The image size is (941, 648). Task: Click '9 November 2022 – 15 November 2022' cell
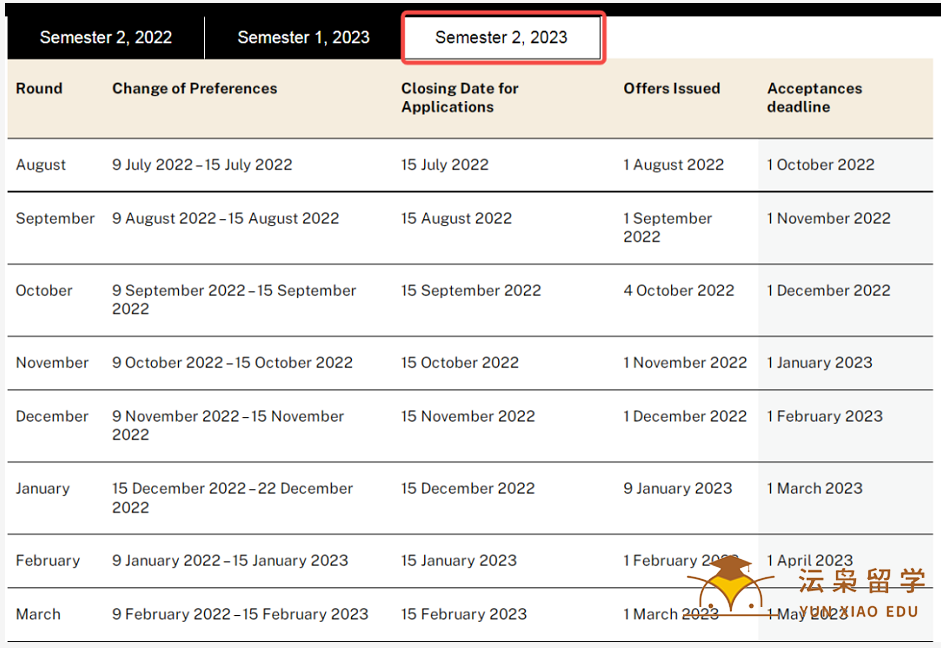(228, 425)
